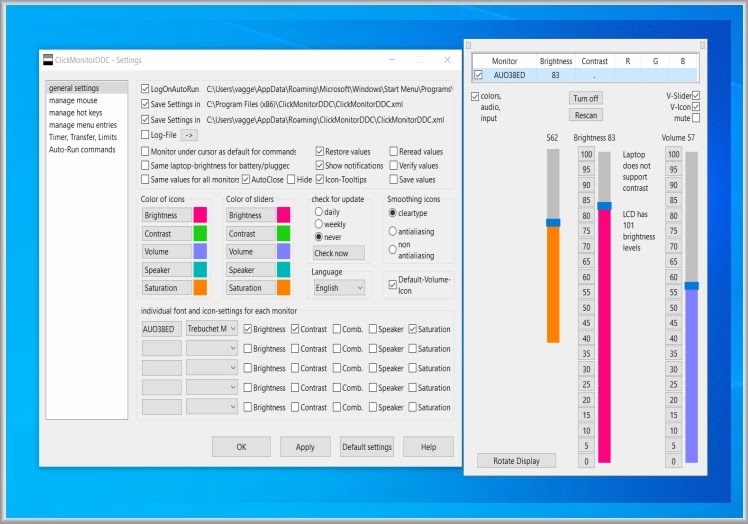Click the pink Brightness 83 slider handle
This screenshot has width=748, height=524.
pos(604,206)
